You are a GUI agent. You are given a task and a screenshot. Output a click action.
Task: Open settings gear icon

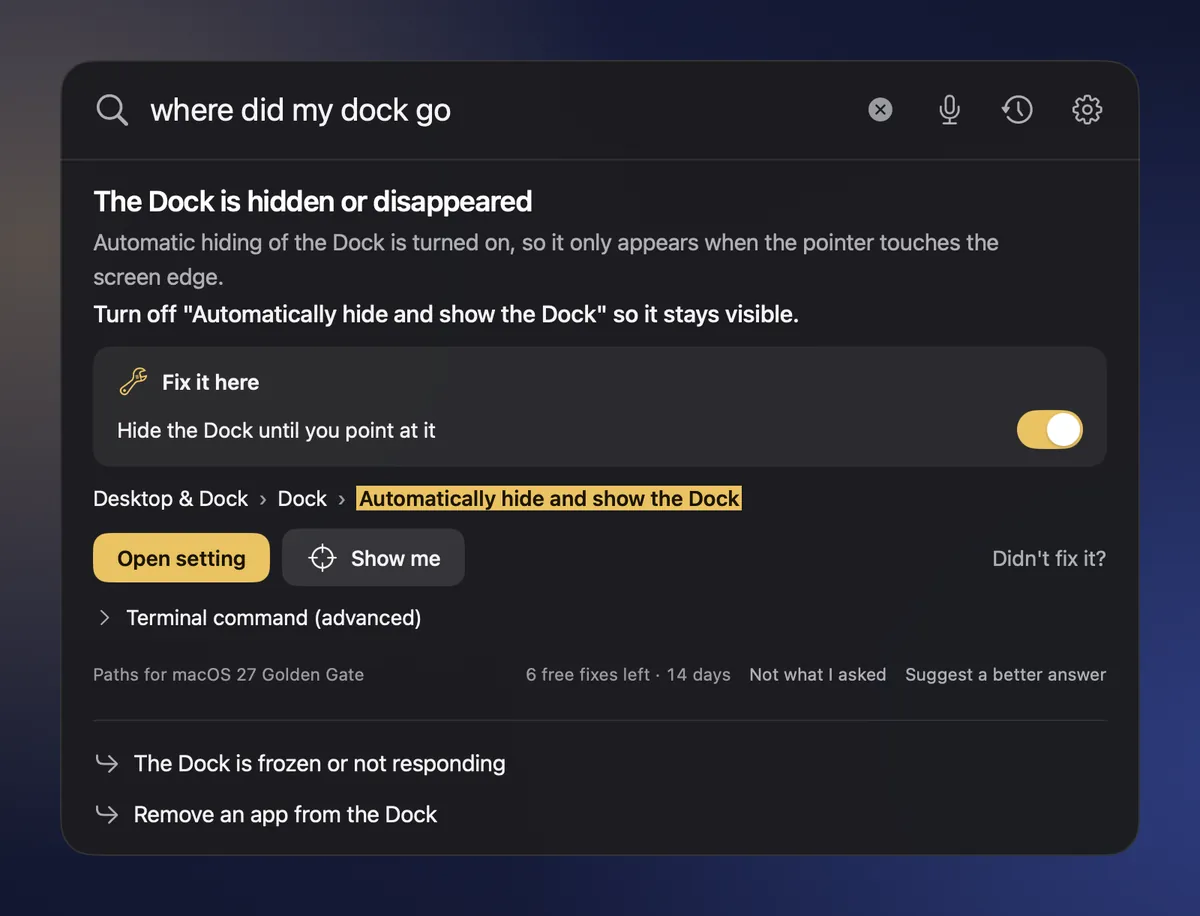1087,110
